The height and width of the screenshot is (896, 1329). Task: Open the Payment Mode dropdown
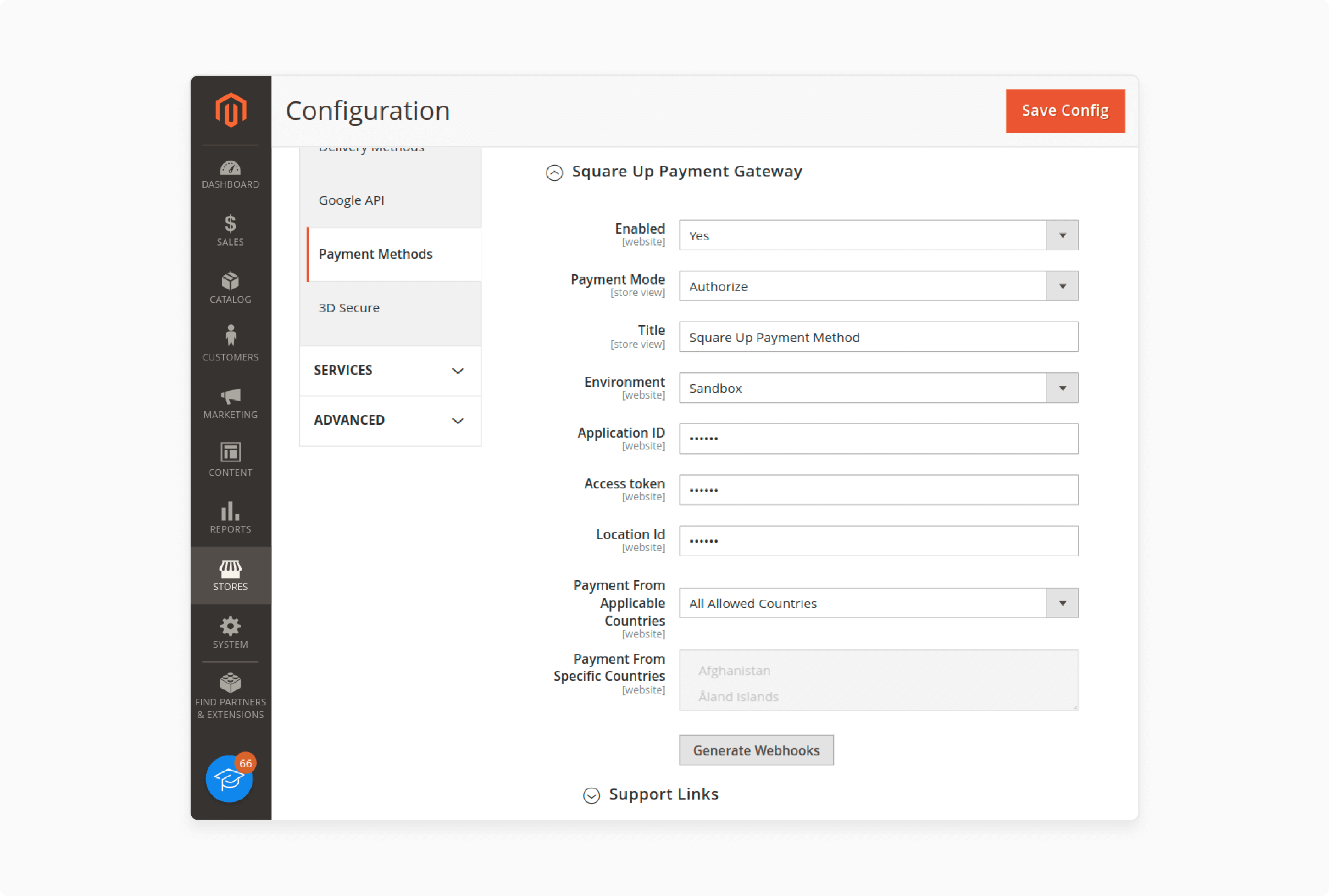[878, 286]
